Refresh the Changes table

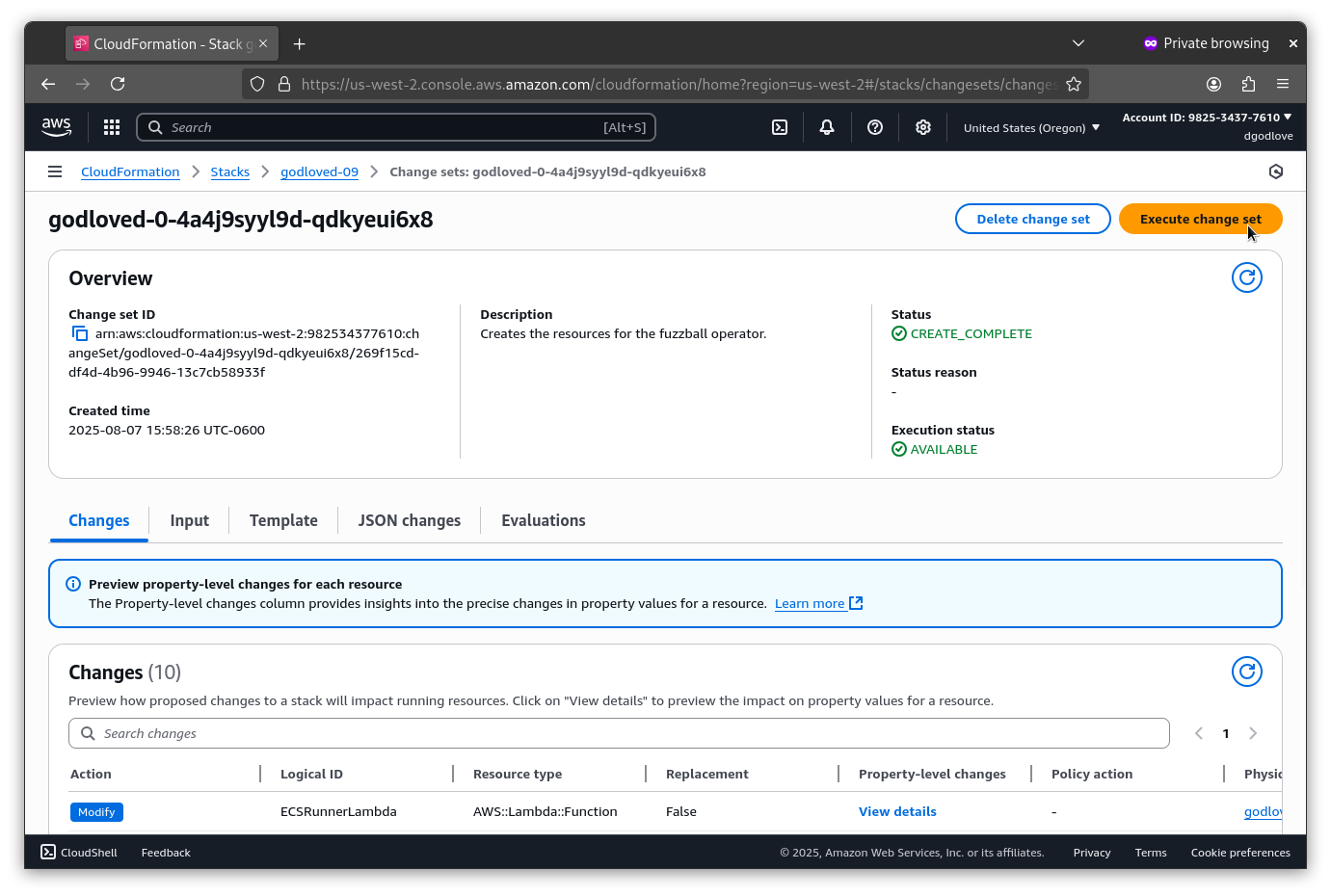tap(1246, 672)
